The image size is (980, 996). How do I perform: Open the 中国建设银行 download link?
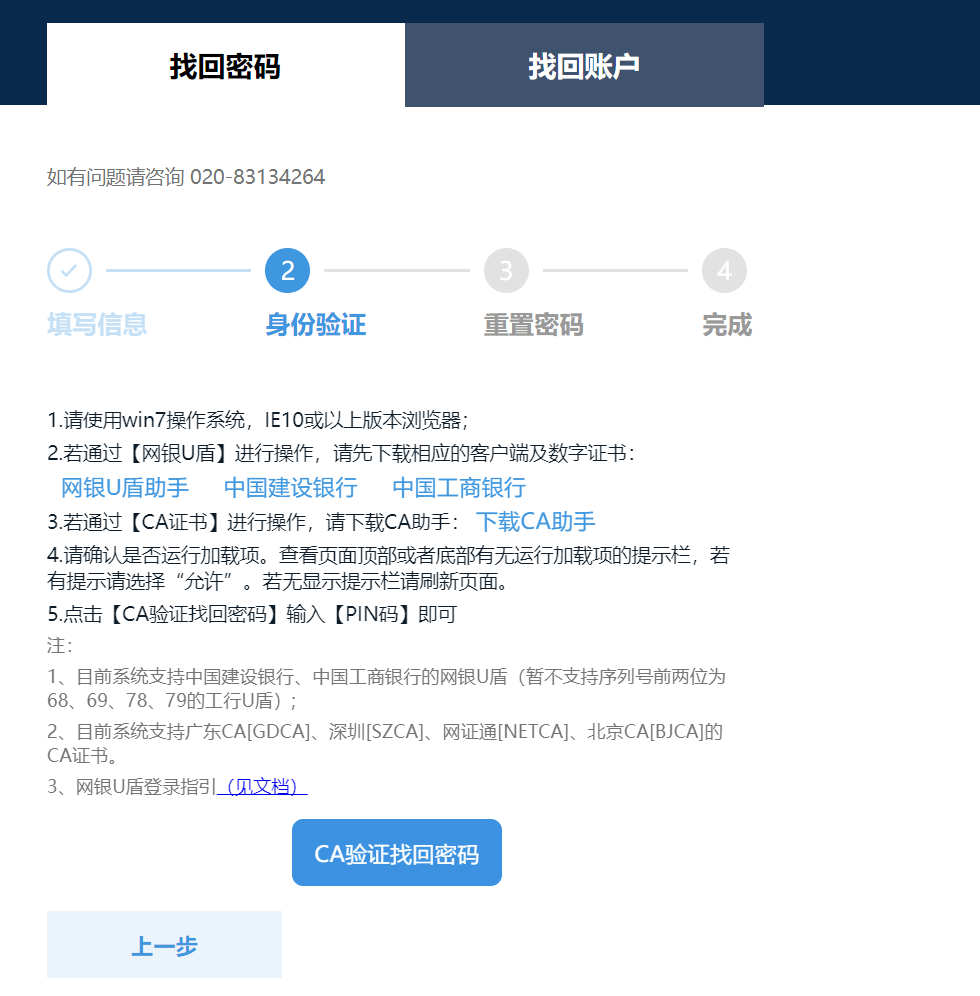(291, 488)
